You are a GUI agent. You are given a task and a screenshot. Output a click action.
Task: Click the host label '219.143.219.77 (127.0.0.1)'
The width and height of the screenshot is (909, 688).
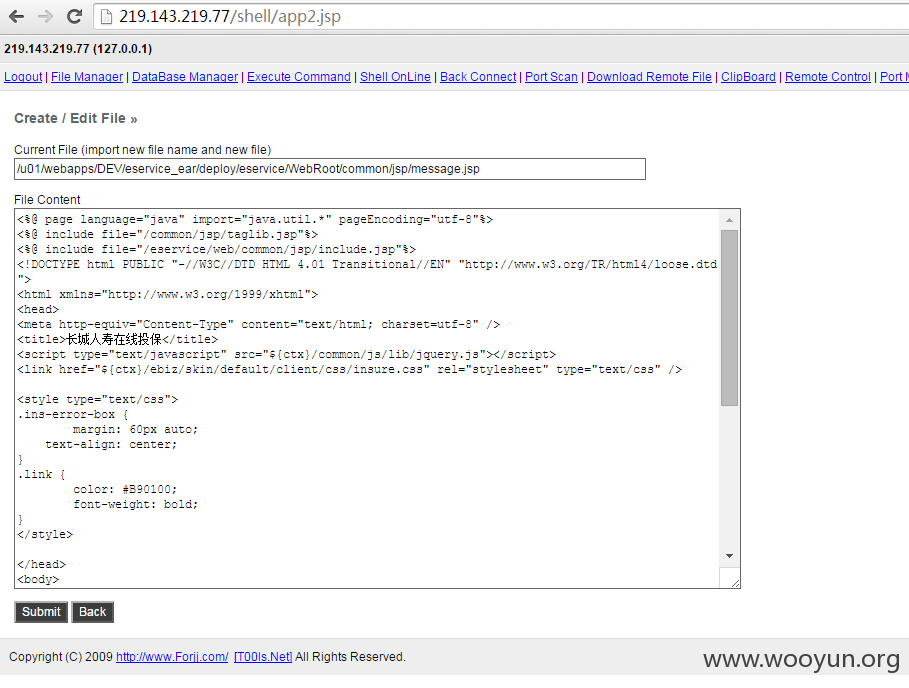pyautogui.click(x=78, y=49)
